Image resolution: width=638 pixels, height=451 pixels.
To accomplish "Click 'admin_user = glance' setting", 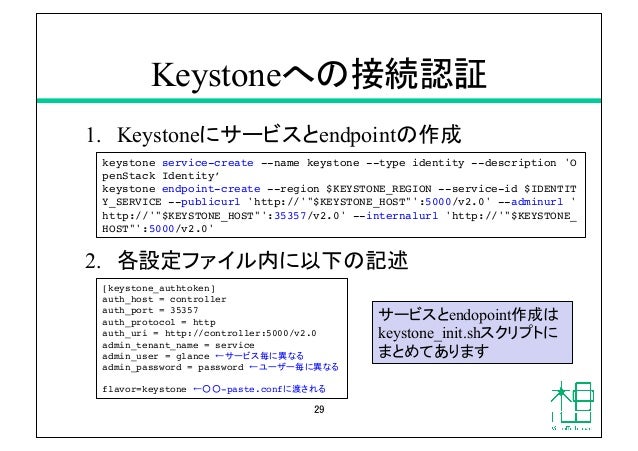I will (x=156, y=356).
